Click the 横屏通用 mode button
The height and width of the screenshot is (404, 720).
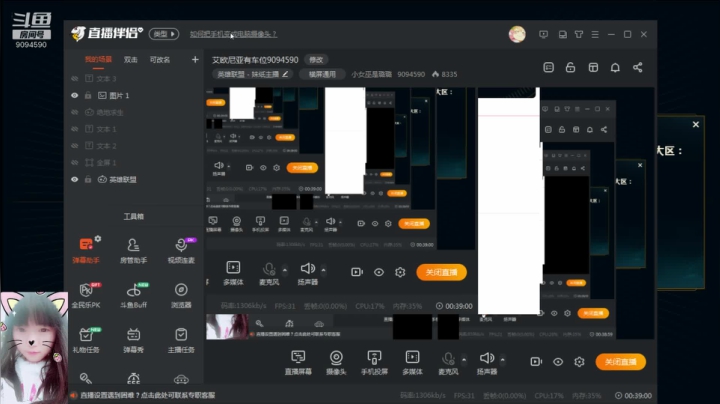coord(322,74)
